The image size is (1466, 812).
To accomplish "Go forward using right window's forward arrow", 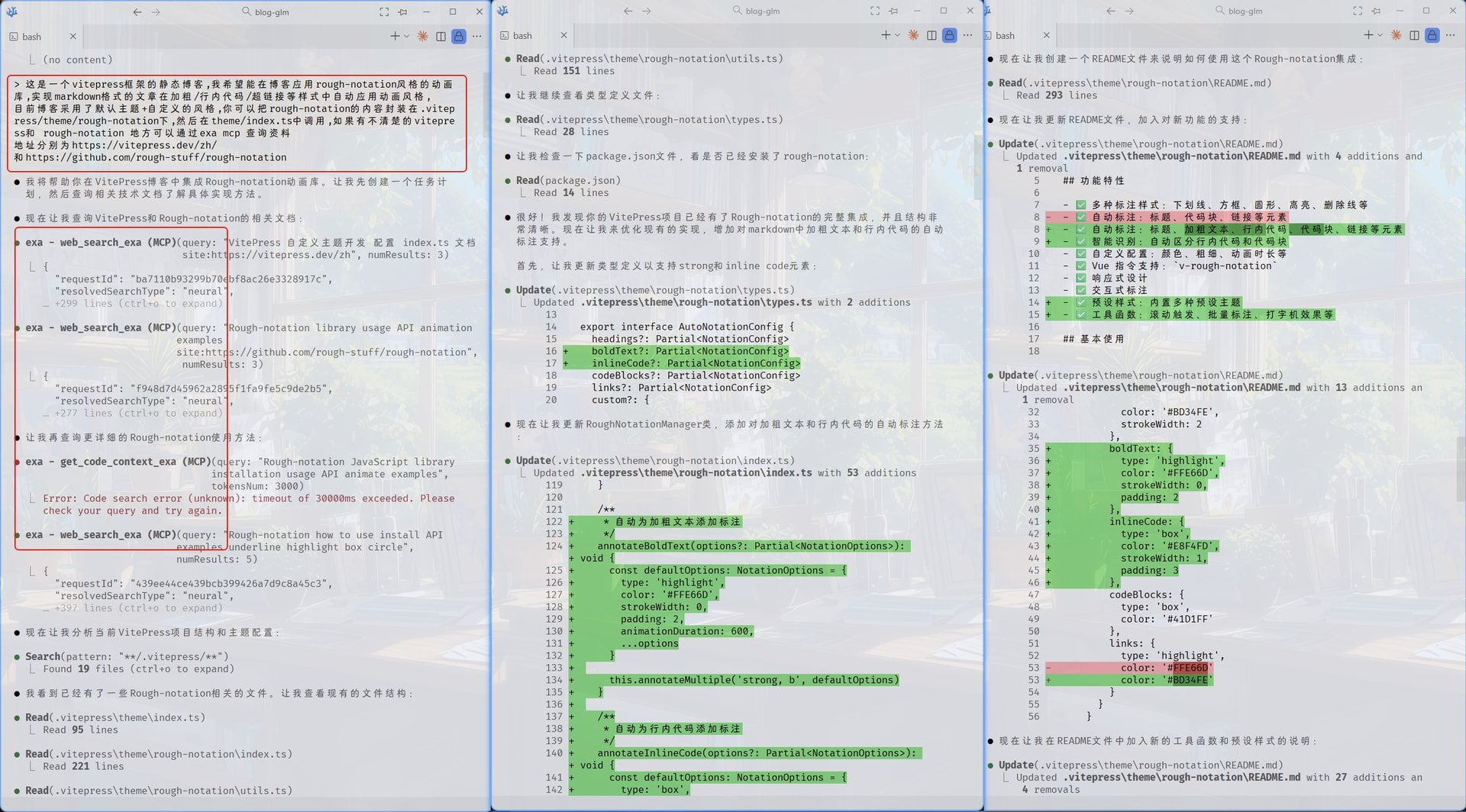I will click(1129, 11).
